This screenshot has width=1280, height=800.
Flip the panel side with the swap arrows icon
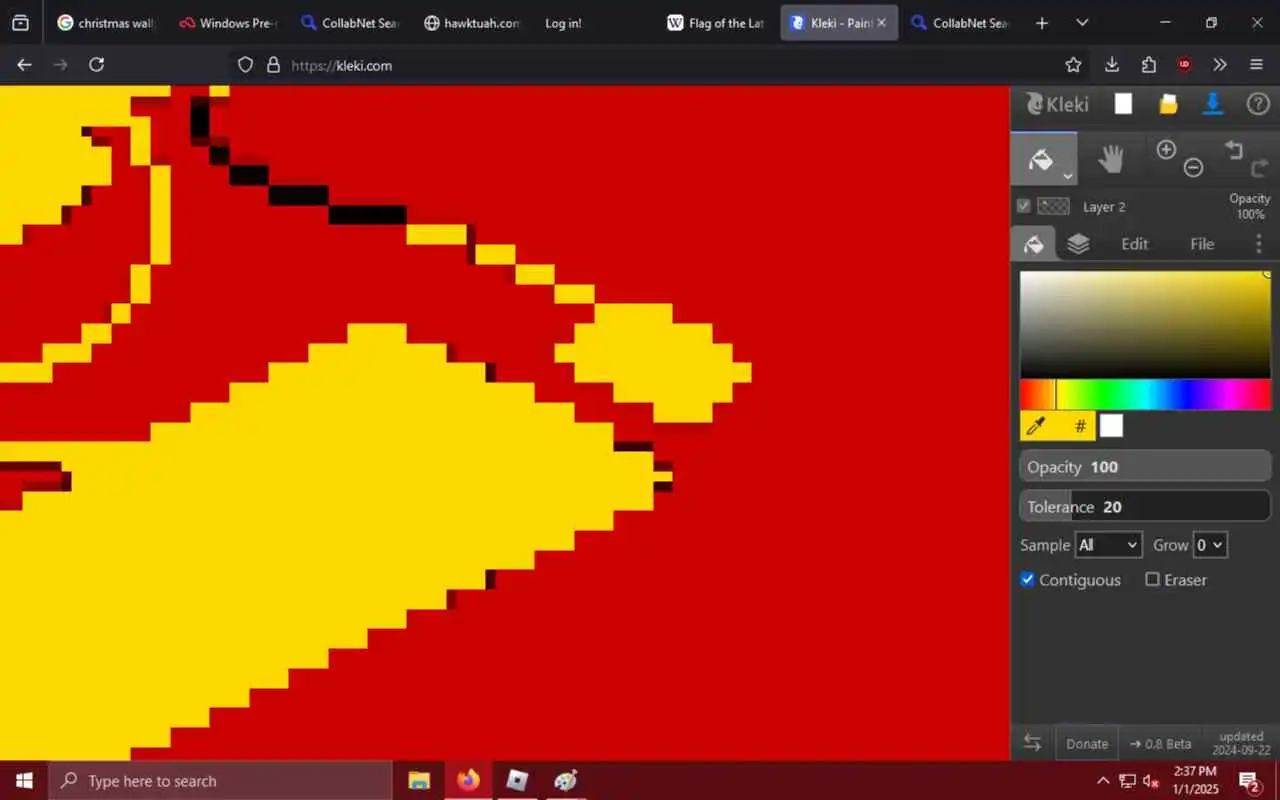(x=1032, y=743)
